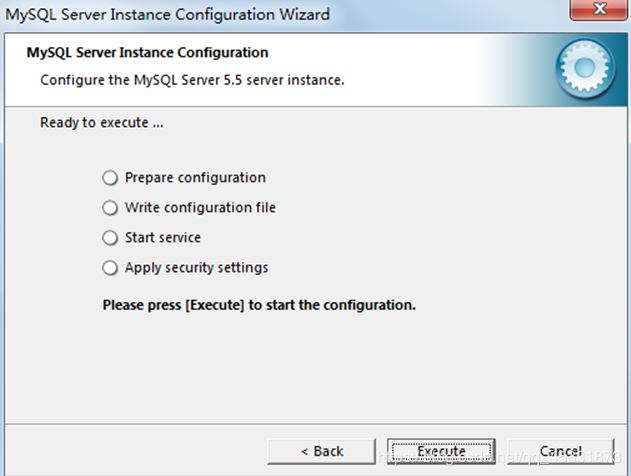The image size is (631, 476).
Task: Click the bold MySQL Server Instance Configuration heading
Action: 147,52
